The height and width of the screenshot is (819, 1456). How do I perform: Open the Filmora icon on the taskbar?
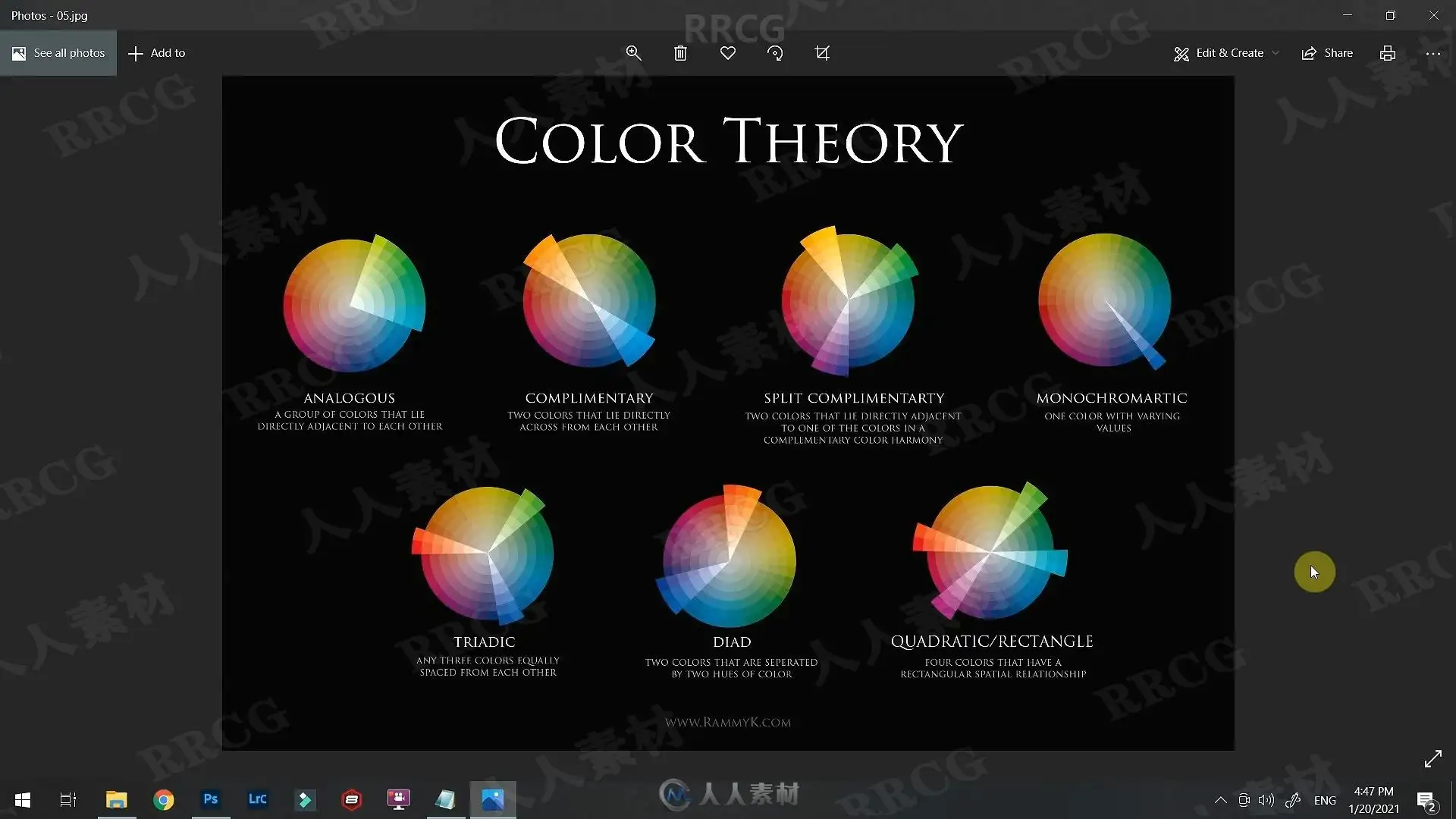[305, 800]
